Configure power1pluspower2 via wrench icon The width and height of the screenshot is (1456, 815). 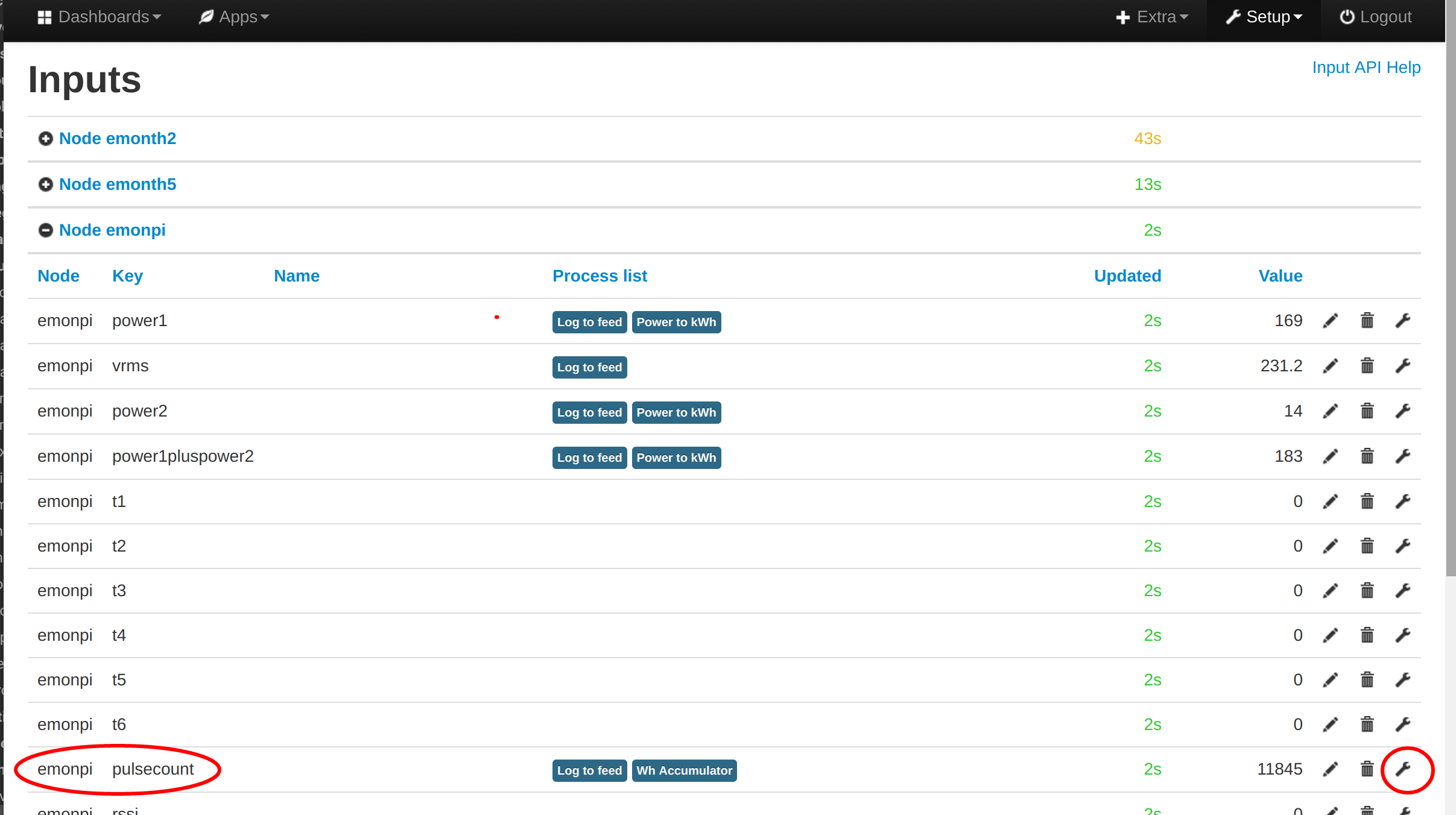pos(1403,456)
